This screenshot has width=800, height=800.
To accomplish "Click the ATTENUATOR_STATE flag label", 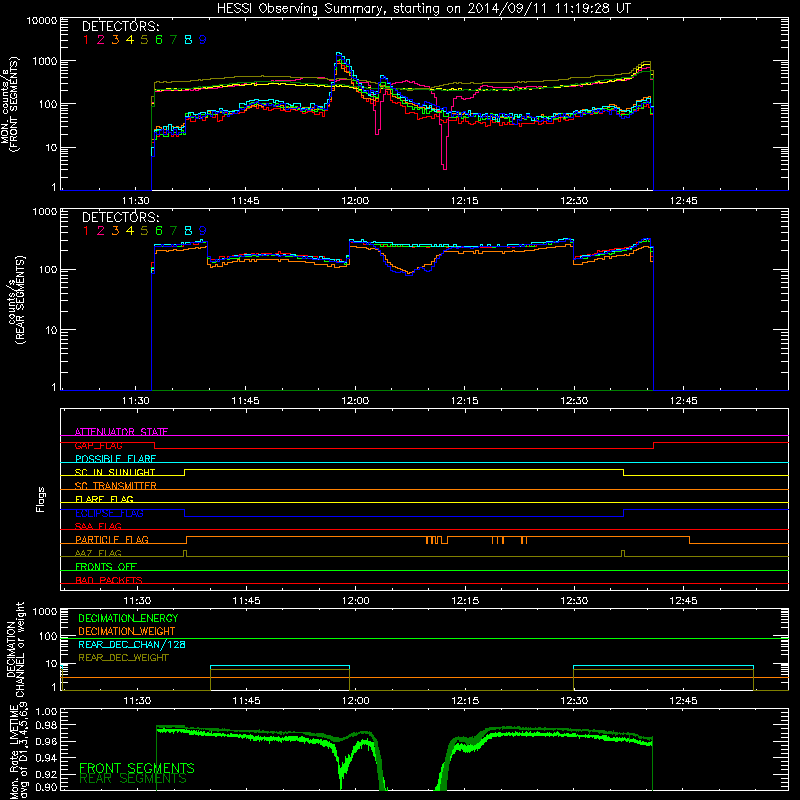I will [x=121, y=432].
